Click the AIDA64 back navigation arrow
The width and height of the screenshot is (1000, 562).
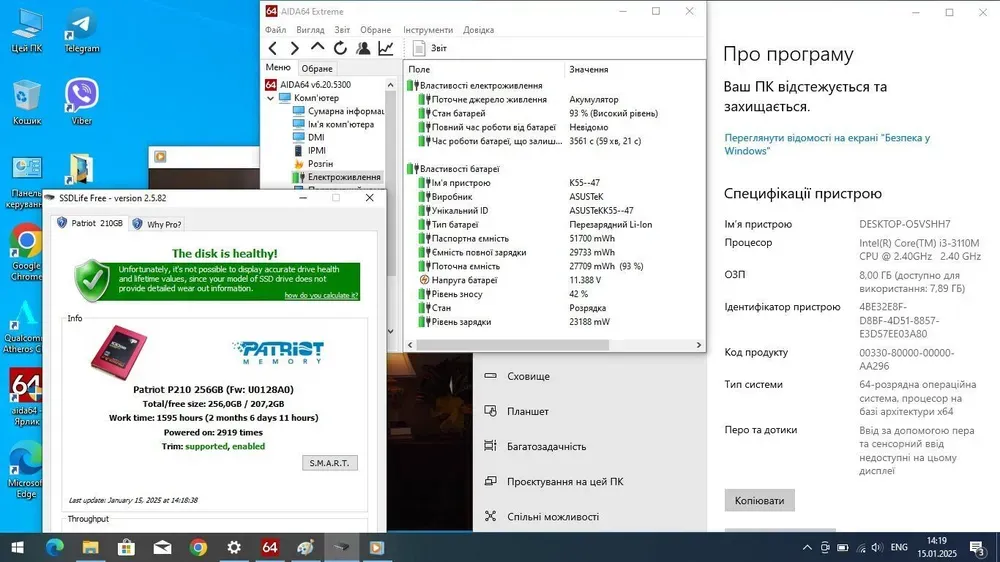click(x=273, y=48)
